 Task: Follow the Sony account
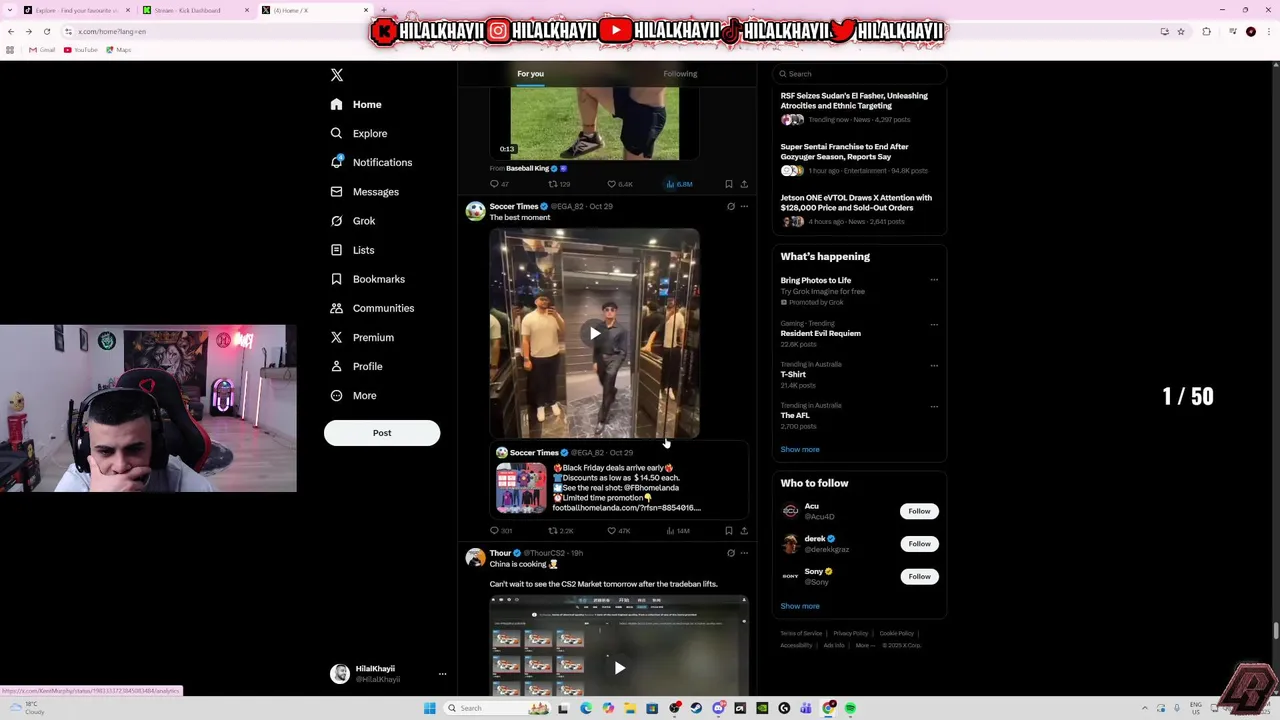click(x=919, y=577)
